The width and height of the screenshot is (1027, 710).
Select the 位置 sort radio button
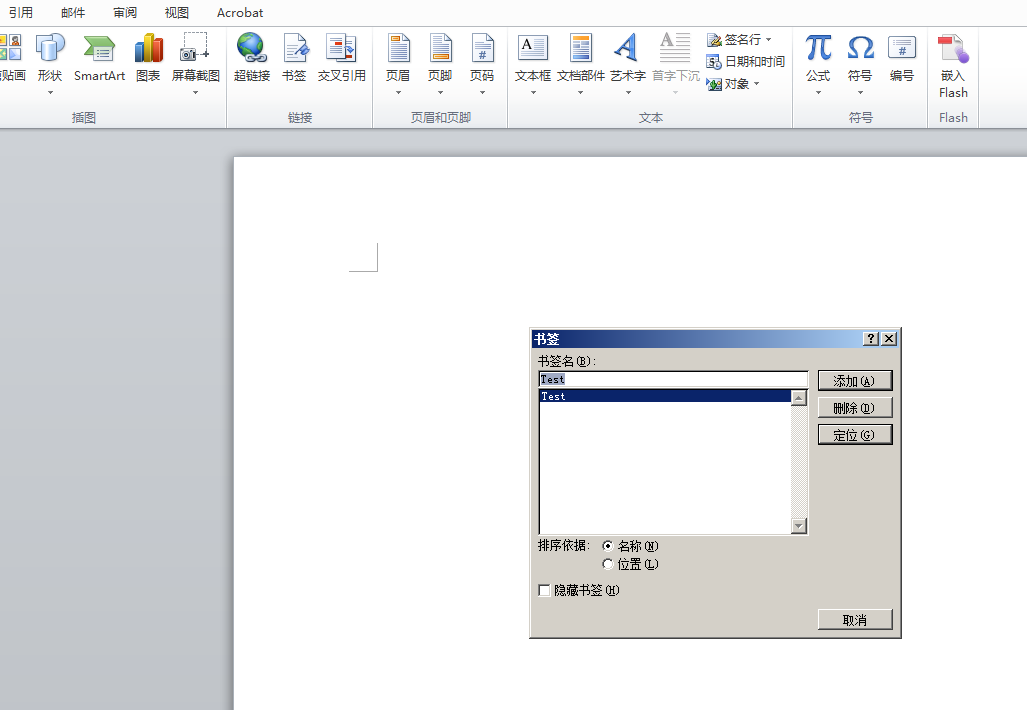pos(608,564)
